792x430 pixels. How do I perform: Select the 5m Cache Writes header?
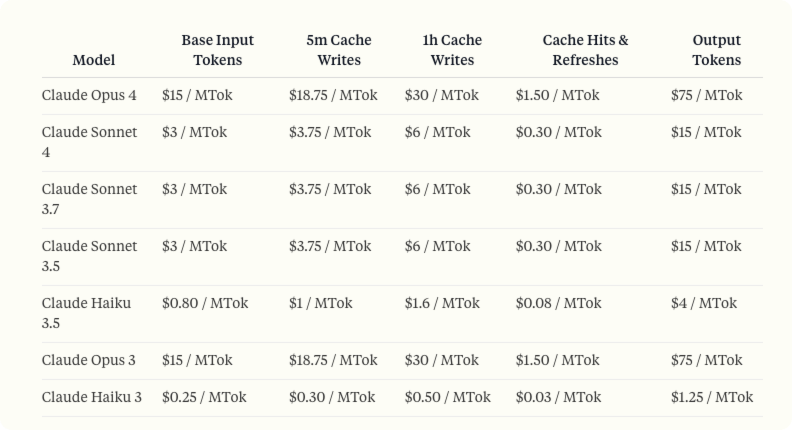click(x=339, y=50)
